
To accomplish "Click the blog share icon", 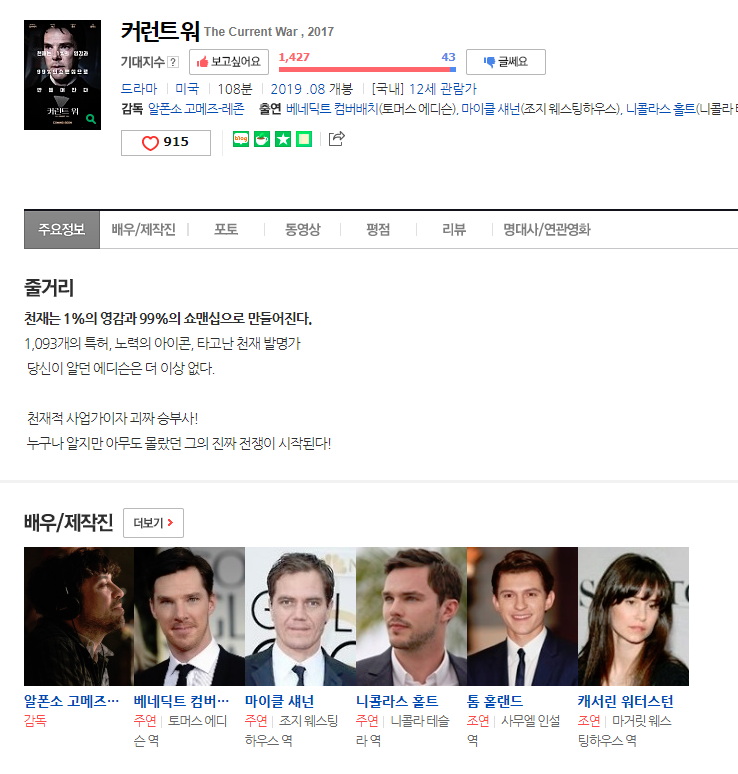I will [240, 139].
